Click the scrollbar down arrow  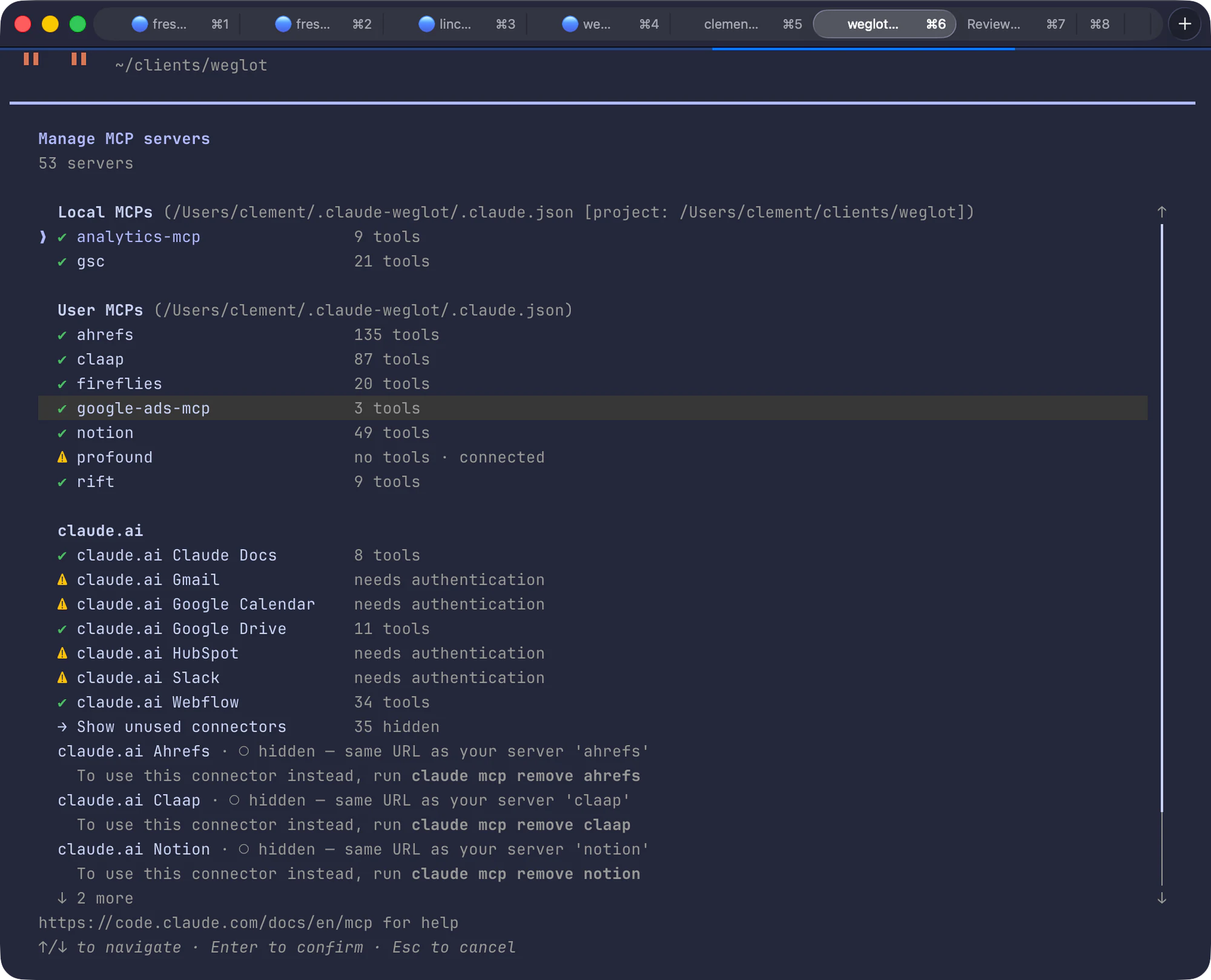(x=1161, y=898)
